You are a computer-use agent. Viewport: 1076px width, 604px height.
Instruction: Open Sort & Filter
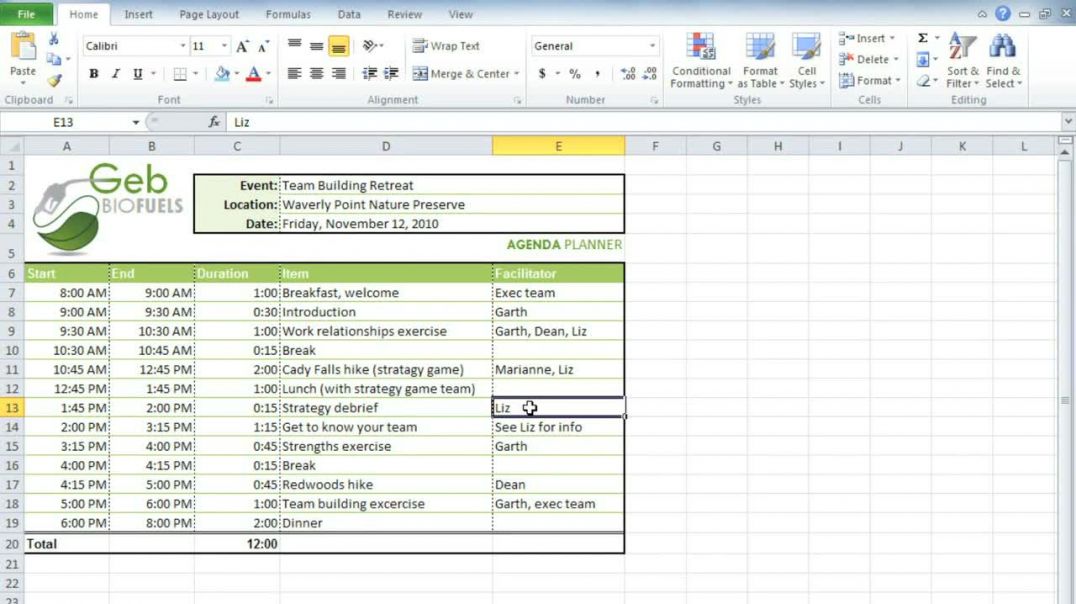point(962,60)
